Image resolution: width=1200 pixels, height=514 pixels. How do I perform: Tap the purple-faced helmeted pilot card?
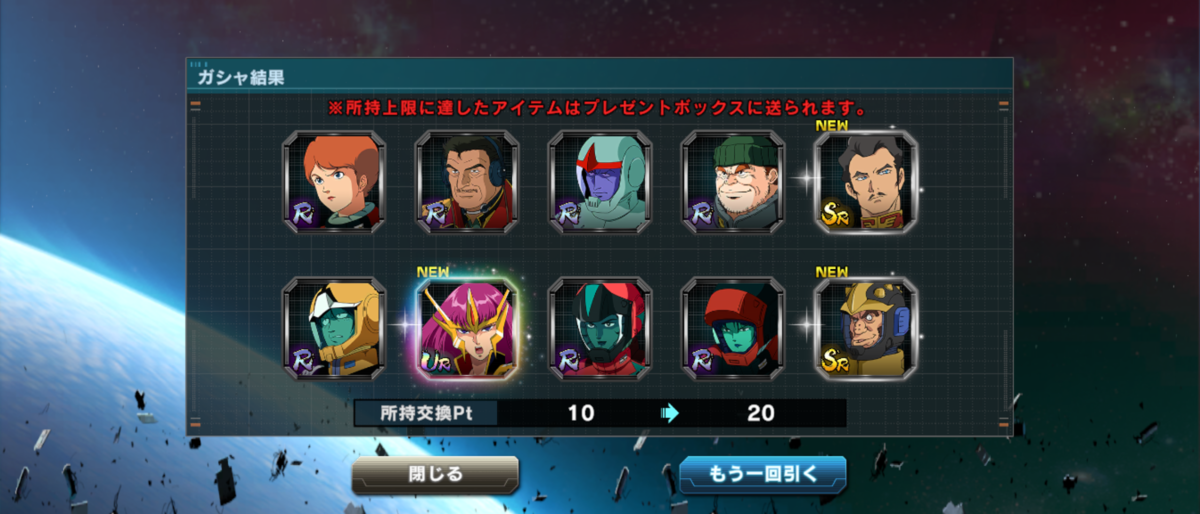pos(600,182)
